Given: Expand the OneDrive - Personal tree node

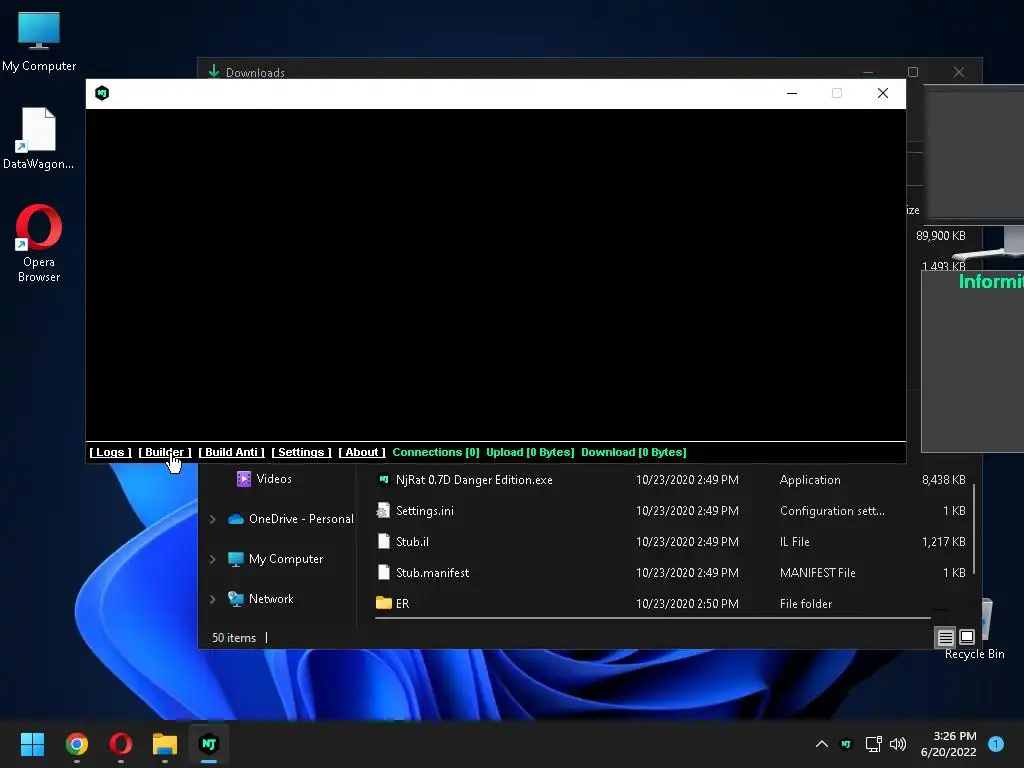Looking at the screenshot, I should tap(212, 519).
